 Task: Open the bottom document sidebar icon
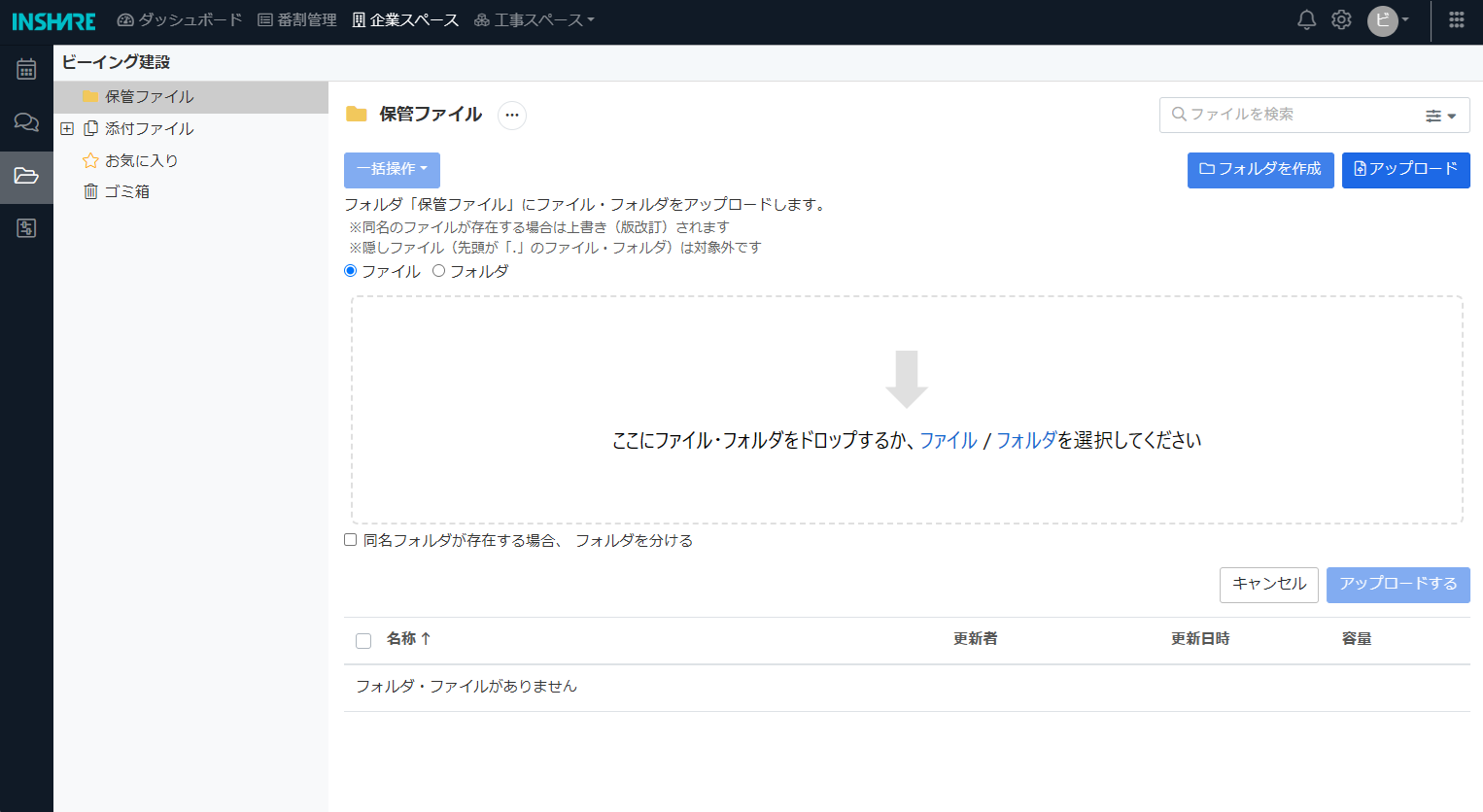[x=26, y=228]
